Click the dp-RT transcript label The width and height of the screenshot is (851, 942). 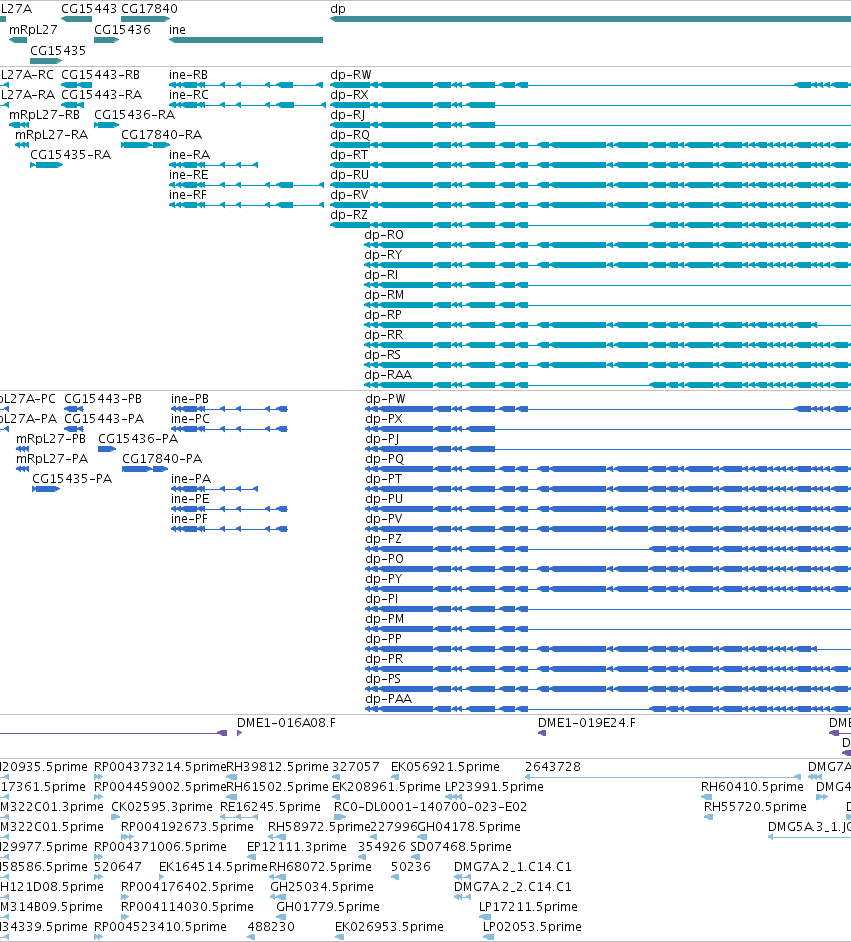[x=349, y=154]
